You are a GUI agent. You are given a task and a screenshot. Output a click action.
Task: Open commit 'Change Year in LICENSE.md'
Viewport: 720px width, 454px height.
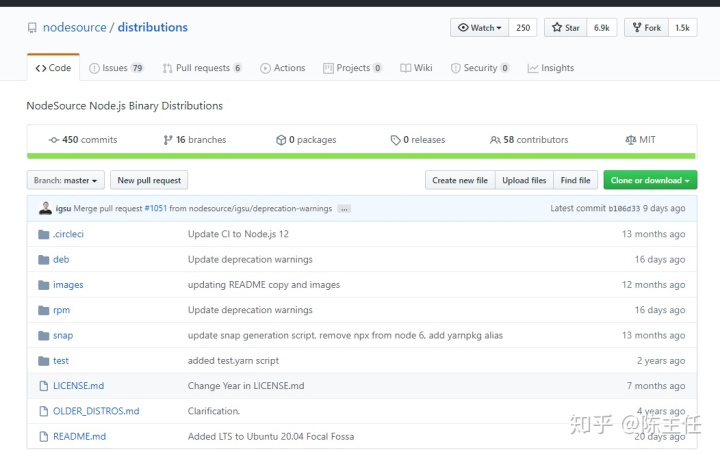click(246, 386)
